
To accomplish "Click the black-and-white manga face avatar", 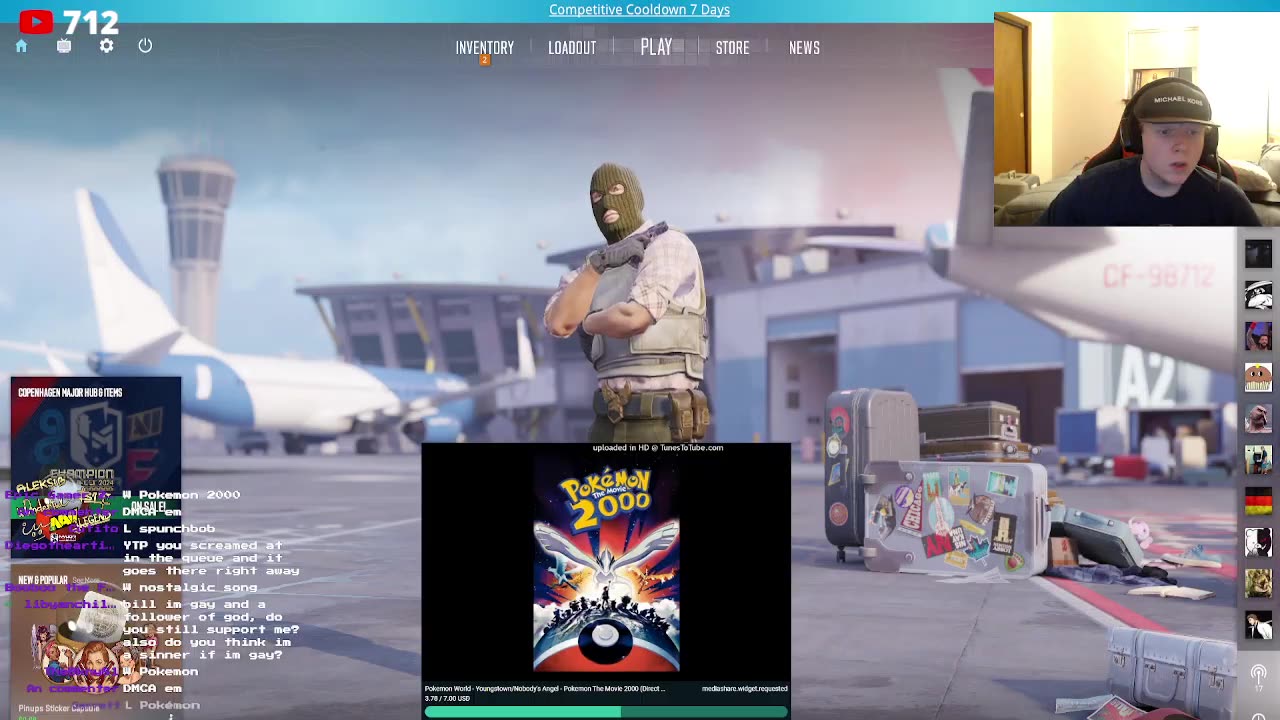I will [x=1258, y=295].
